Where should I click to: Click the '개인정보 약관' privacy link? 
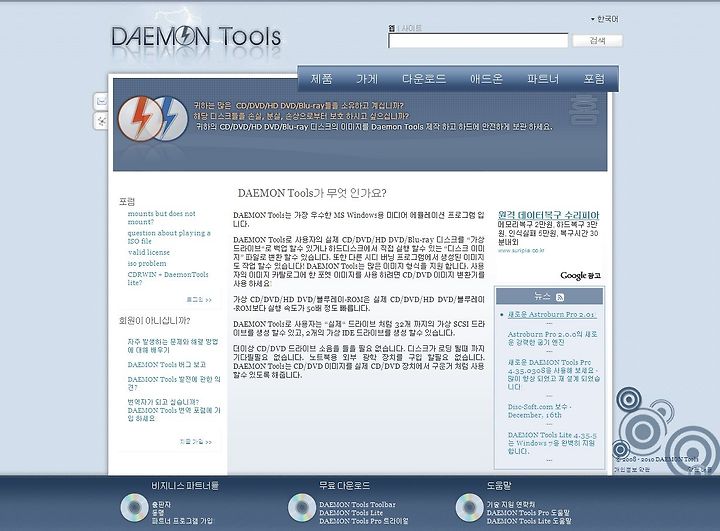point(632,469)
